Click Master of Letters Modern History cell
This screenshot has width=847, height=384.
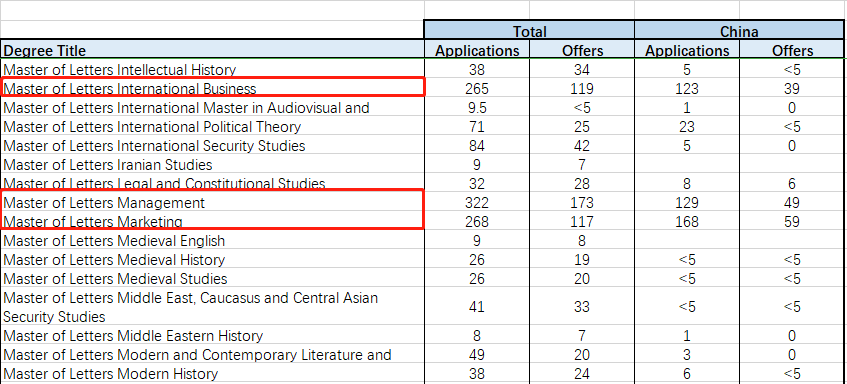[212, 373]
